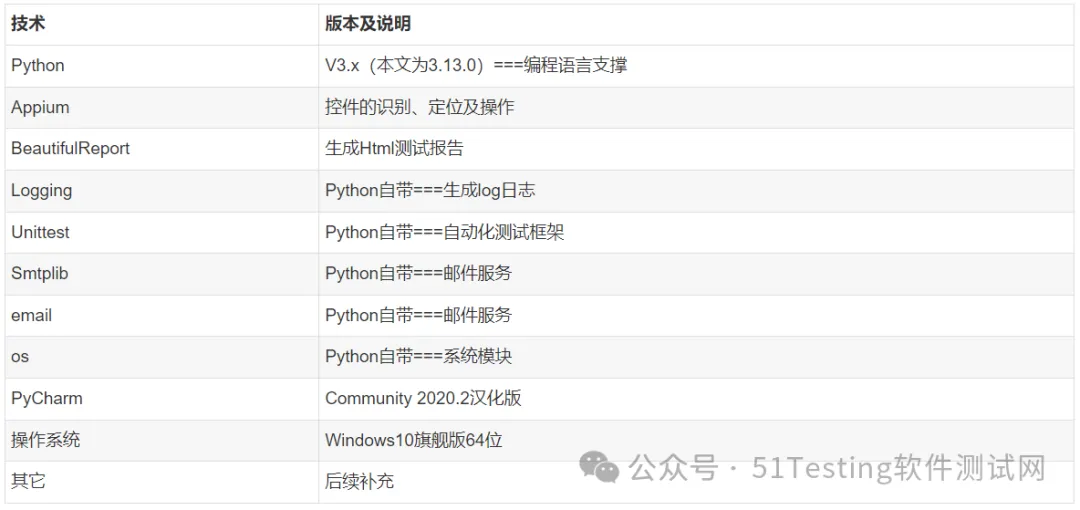
Task: Select the 'PyCharm' table cell
Action: [x=161, y=399]
